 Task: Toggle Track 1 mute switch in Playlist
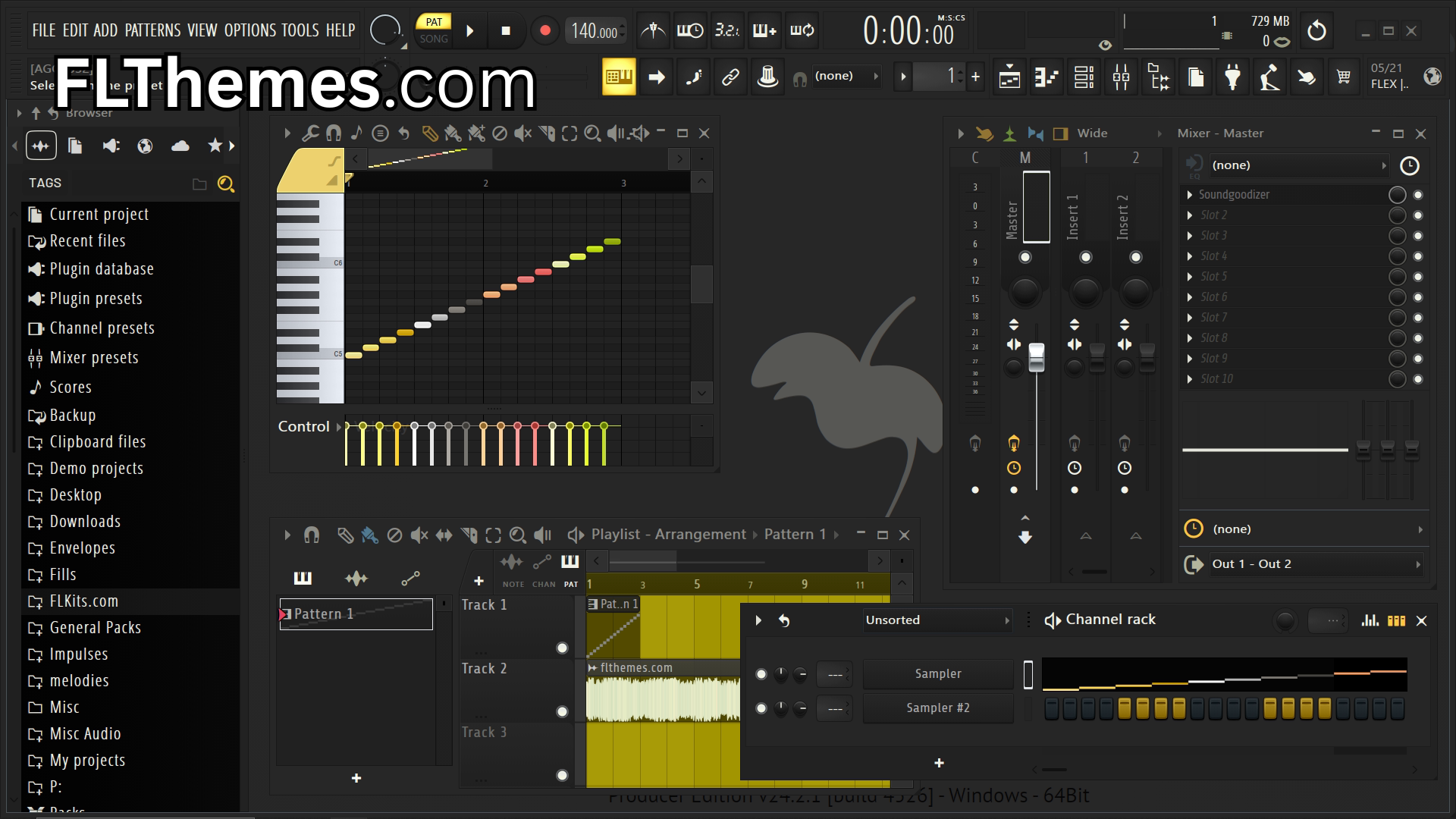[x=562, y=648]
